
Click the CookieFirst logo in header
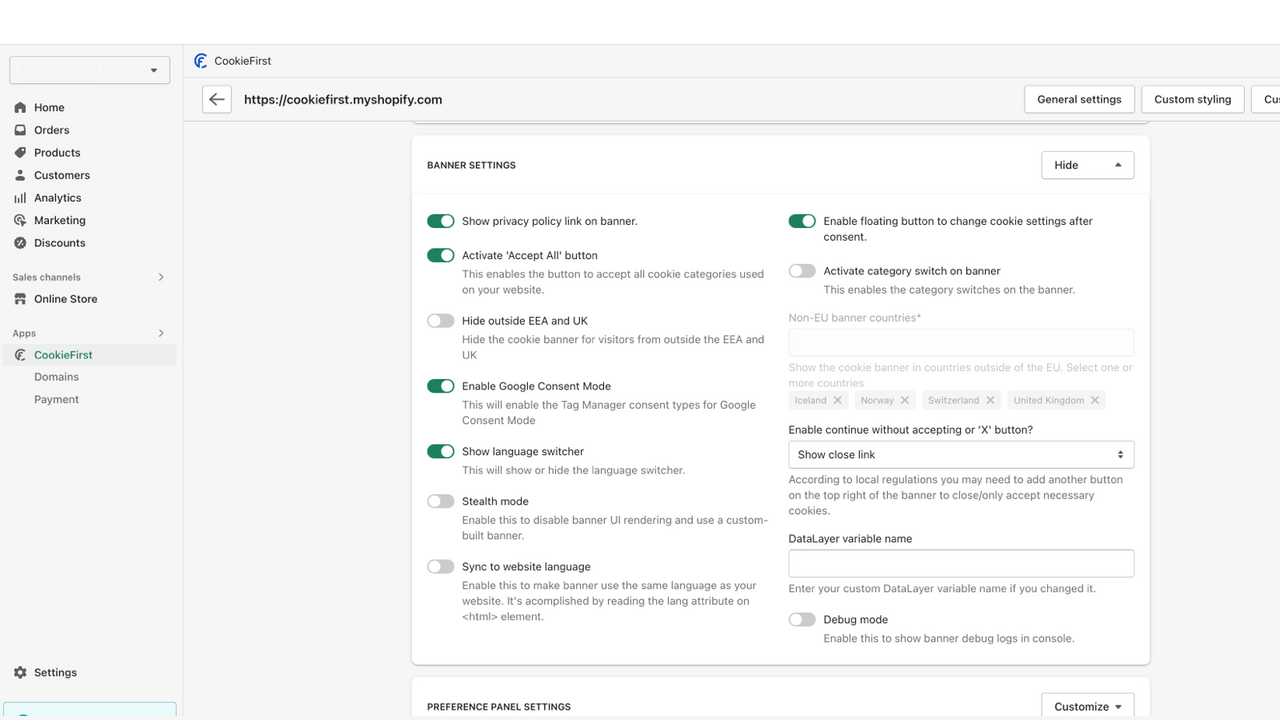201,61
